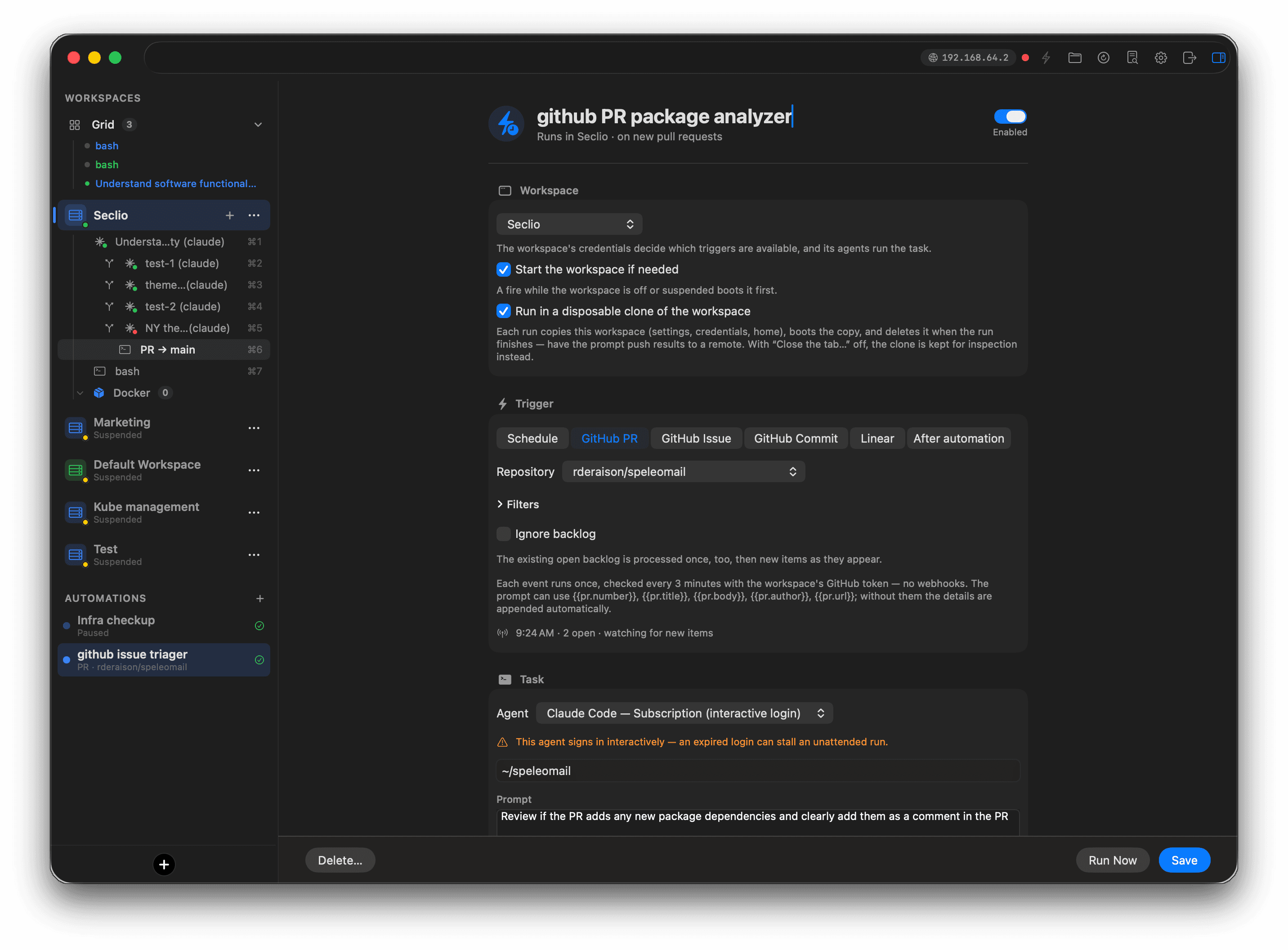Collapse the Grid workspace chevron
Image resolution: width=1288 pixels, height=950 pixels.
258,125
